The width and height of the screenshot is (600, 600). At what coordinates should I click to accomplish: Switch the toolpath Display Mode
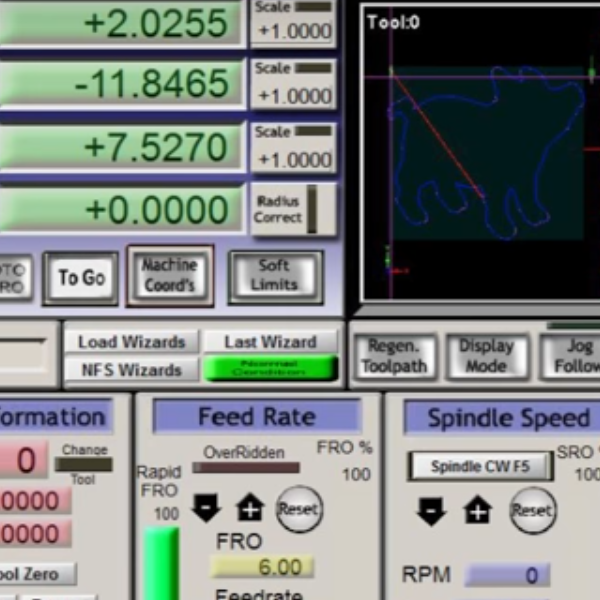[x=487, y=357]
